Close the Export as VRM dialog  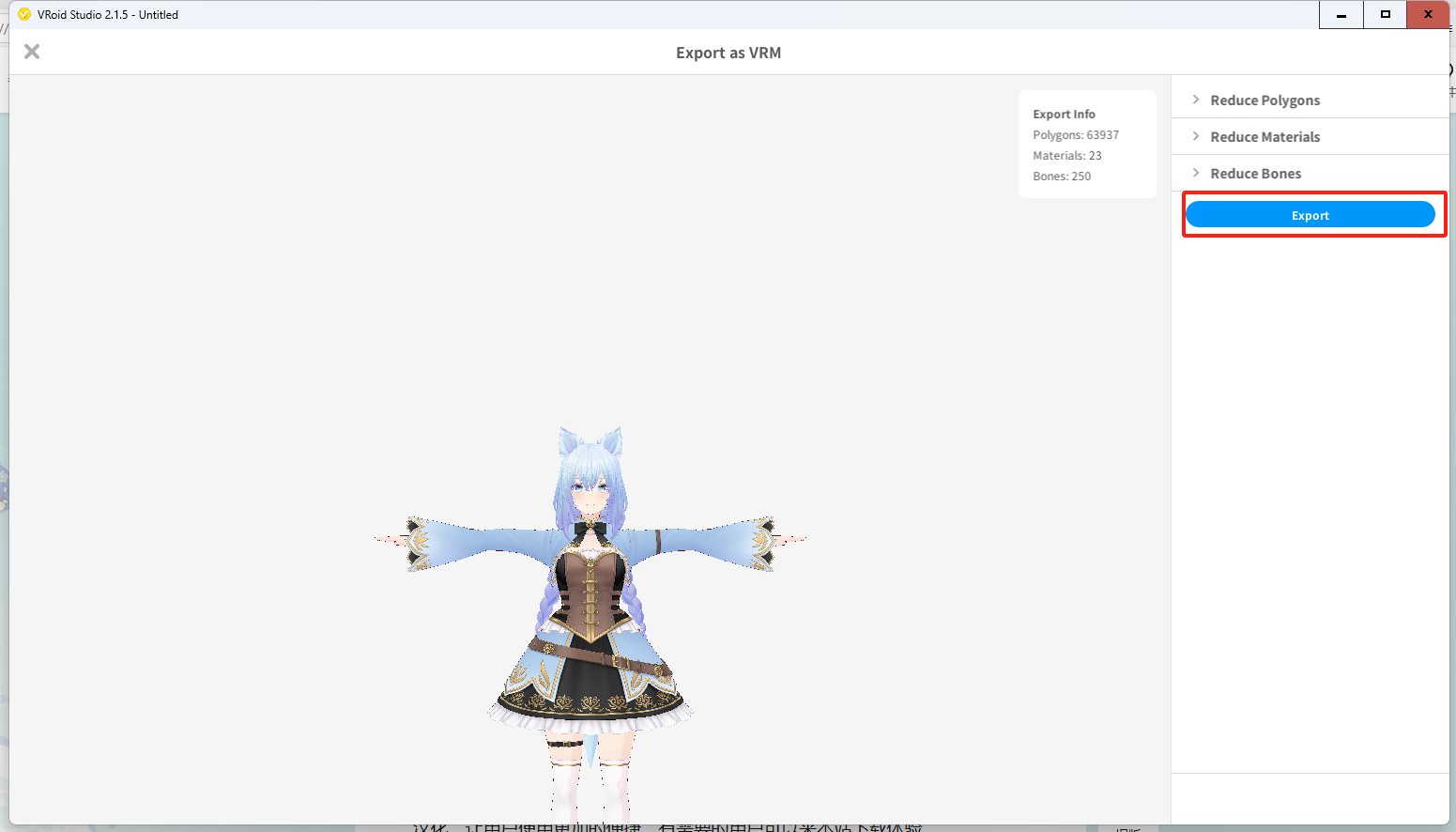click(32, 52)
